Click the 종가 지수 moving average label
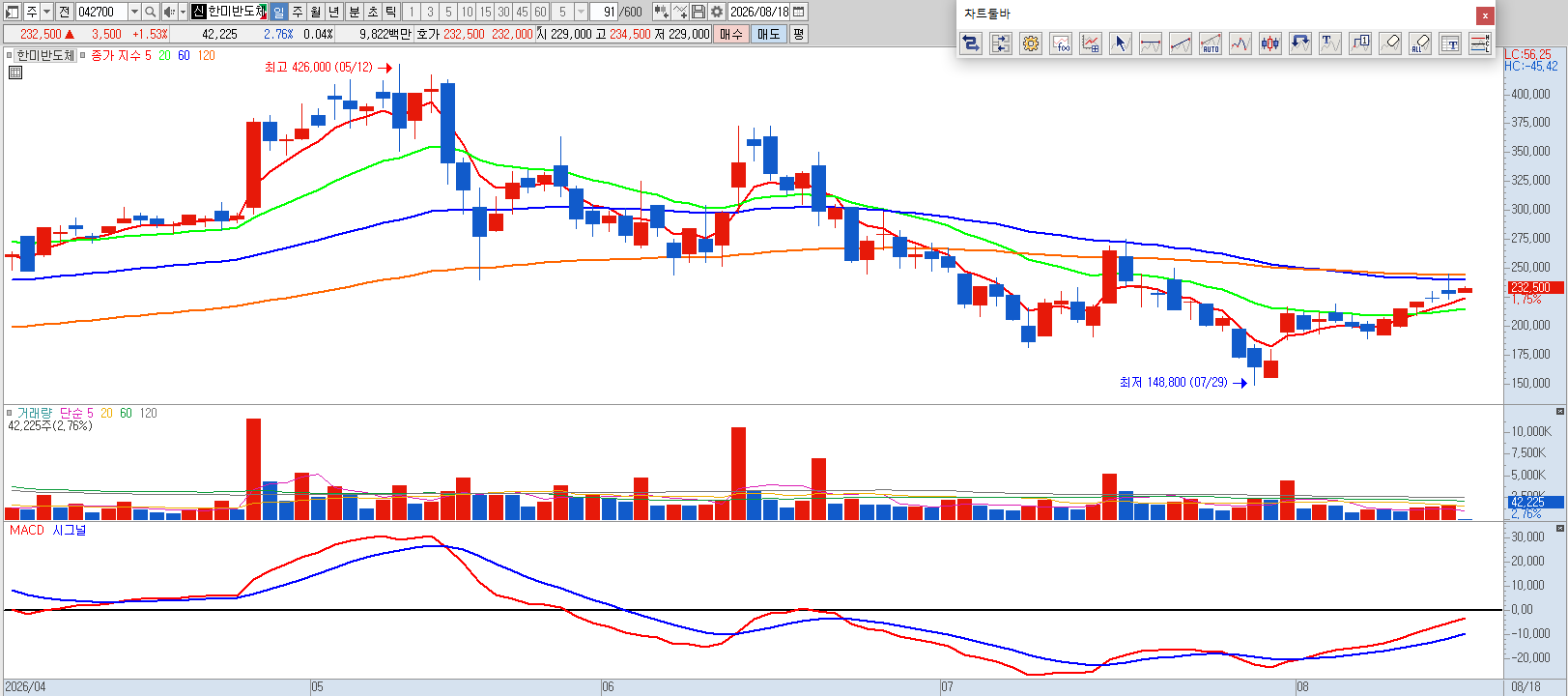This screenshot has width=1568, height=696. point(116,55)
